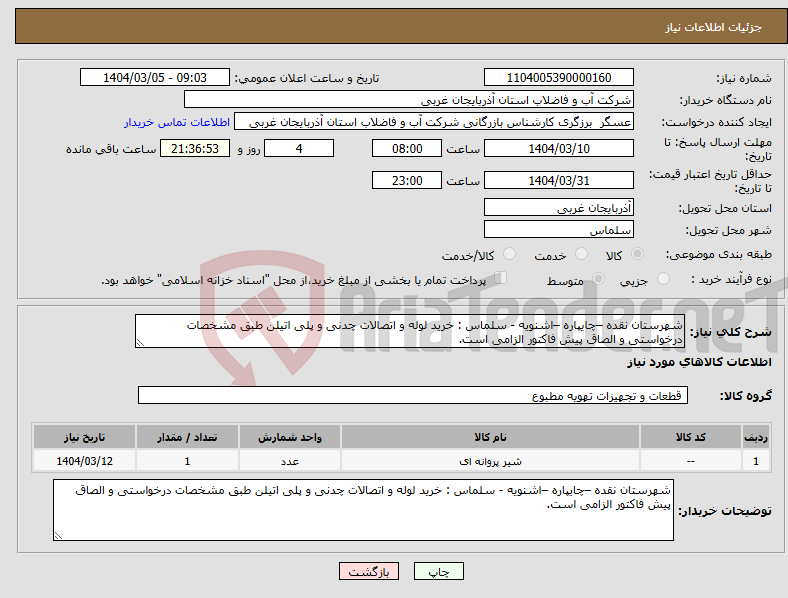The height and width of the screenshot is (598, 788).
Task: Click the need number field 1104005390000160
Action: [558, 77]
